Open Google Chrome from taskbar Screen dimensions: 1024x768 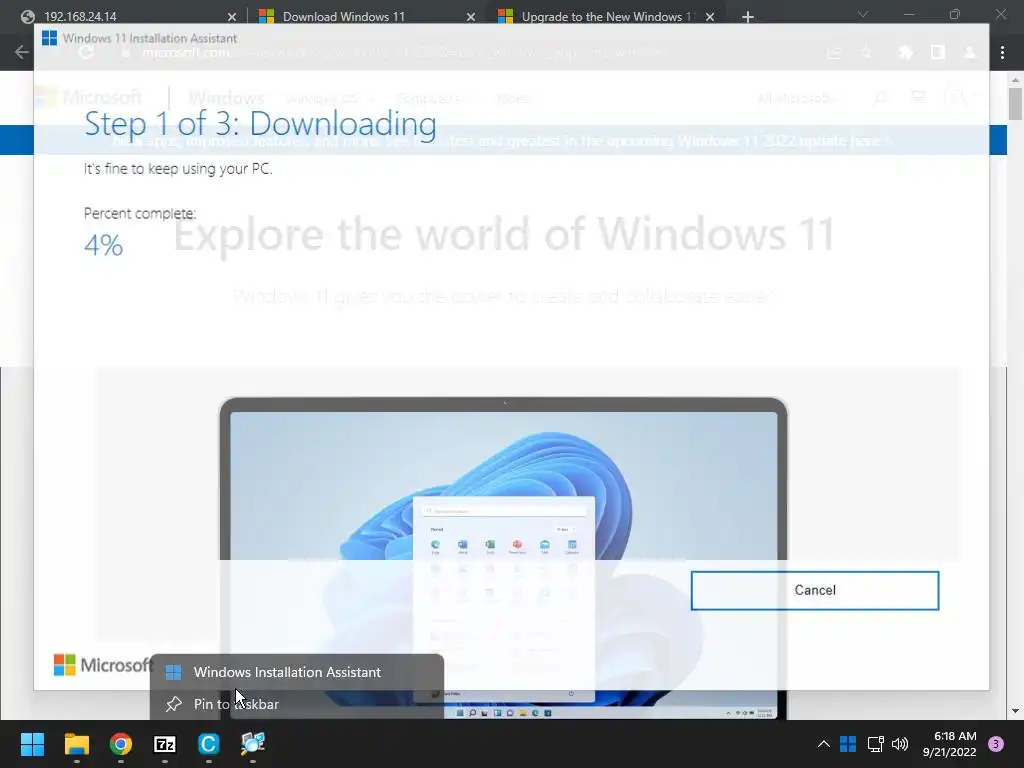pos(121,744)
